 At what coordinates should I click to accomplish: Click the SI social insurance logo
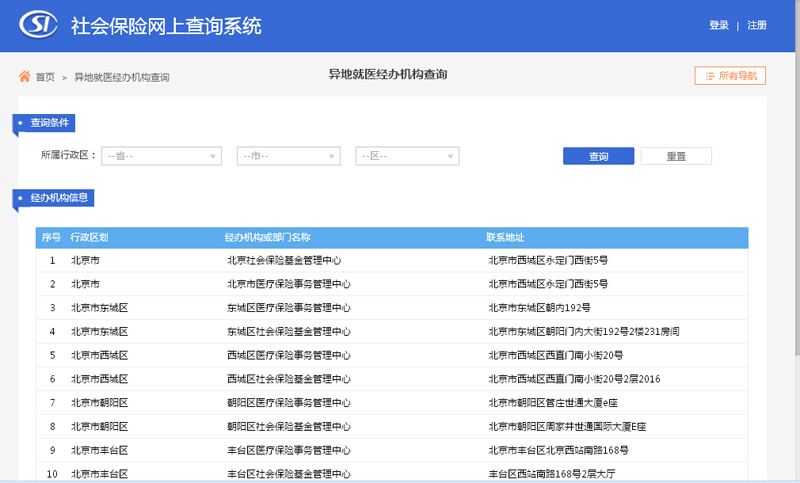click(39, 25)
